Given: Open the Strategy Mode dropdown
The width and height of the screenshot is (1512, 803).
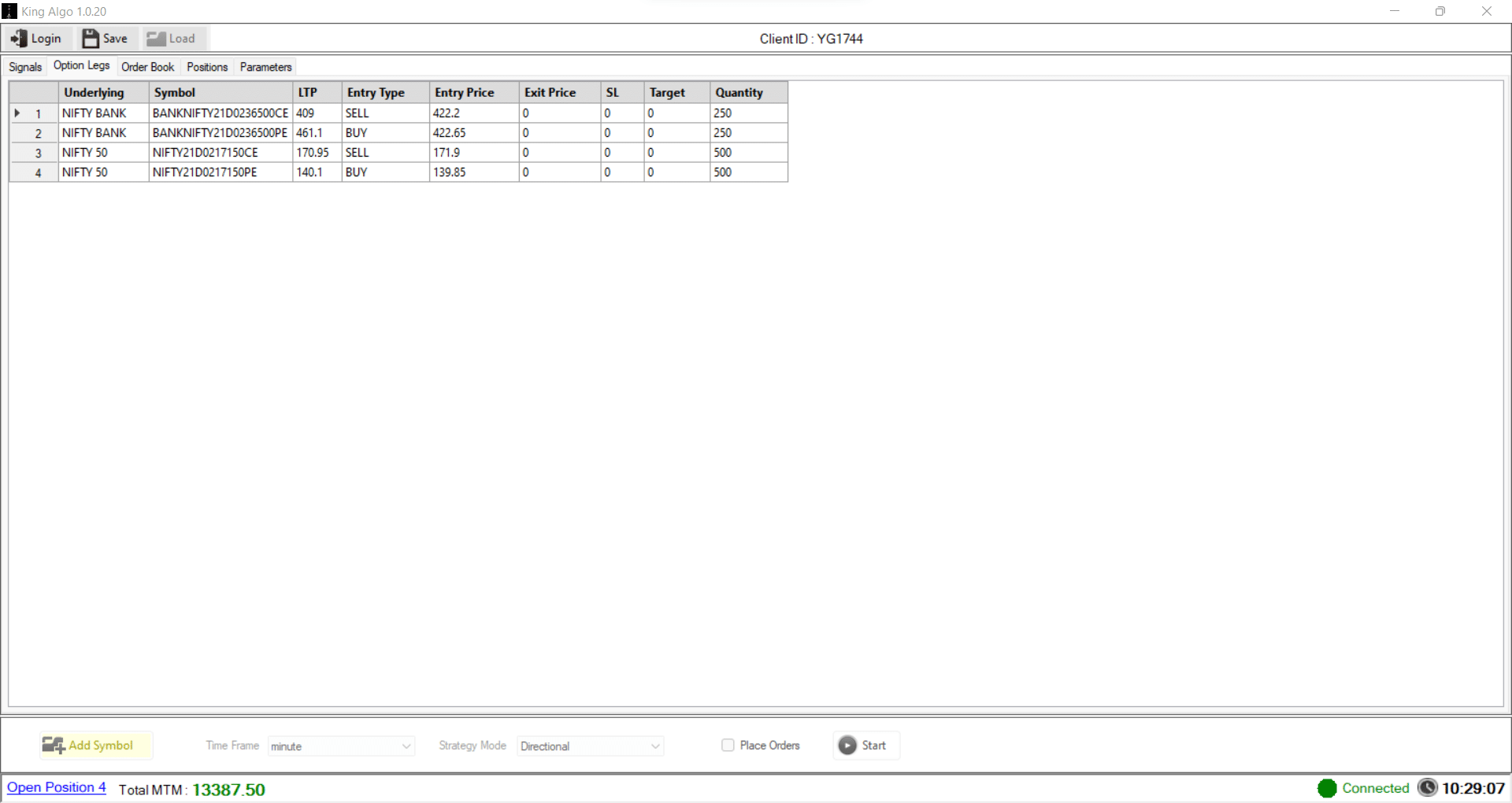Looking at the screenshot, I should (x=591, y=746).
